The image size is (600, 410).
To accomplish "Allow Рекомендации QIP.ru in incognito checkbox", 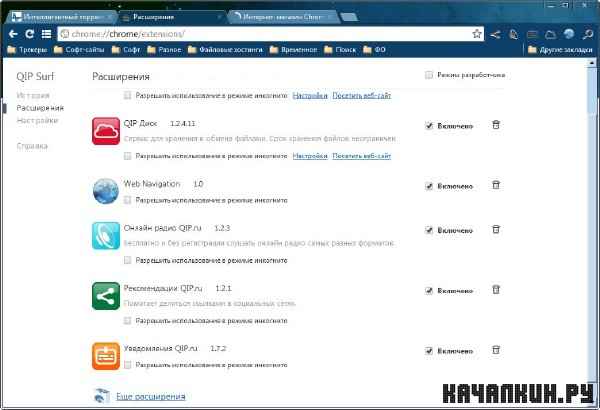I will (x=127, y=320).
